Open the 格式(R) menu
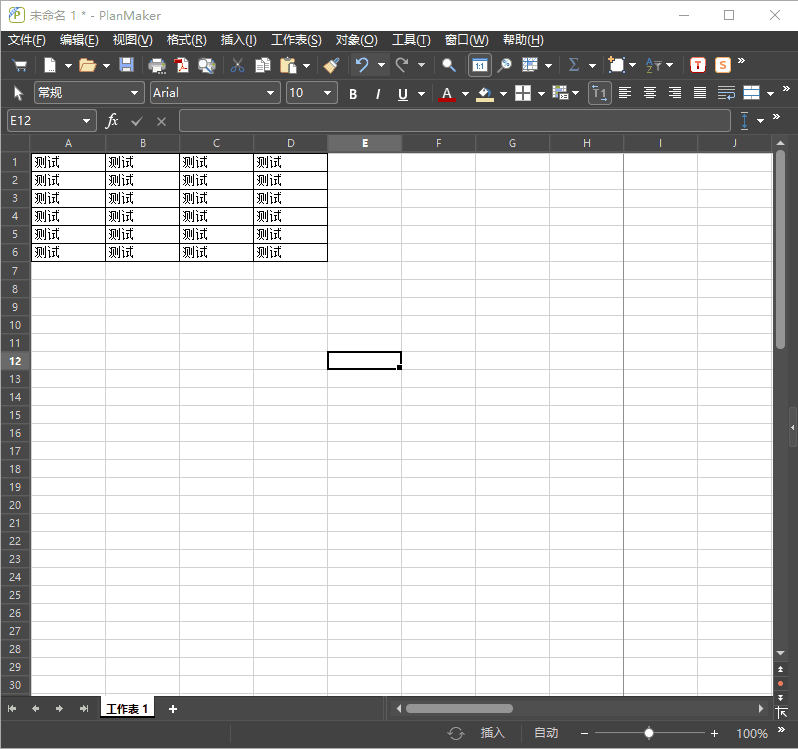Image resolution: width=798 pixels, height=749 pixels. pyautogui.click(x=186, y=40)
